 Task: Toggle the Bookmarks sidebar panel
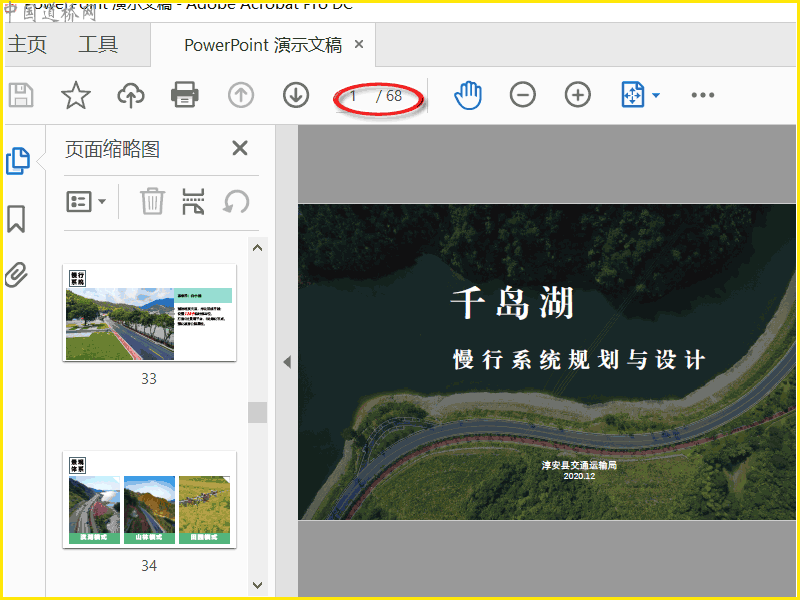16,219
